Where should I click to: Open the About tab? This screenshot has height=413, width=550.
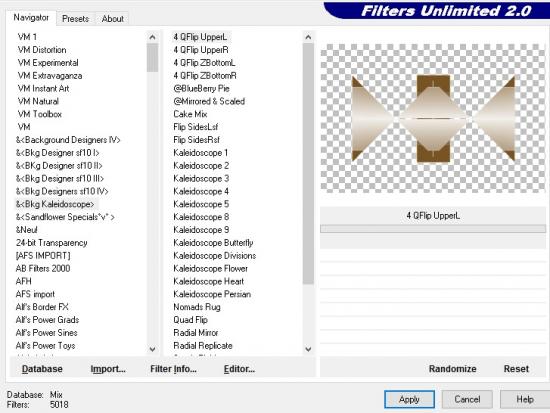pos(113,19)
